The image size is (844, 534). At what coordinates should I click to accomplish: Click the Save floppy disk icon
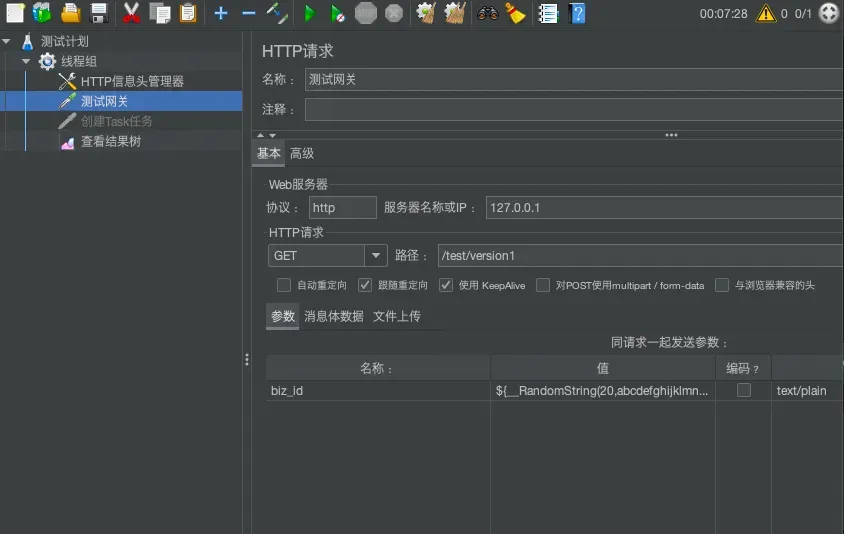99,13
